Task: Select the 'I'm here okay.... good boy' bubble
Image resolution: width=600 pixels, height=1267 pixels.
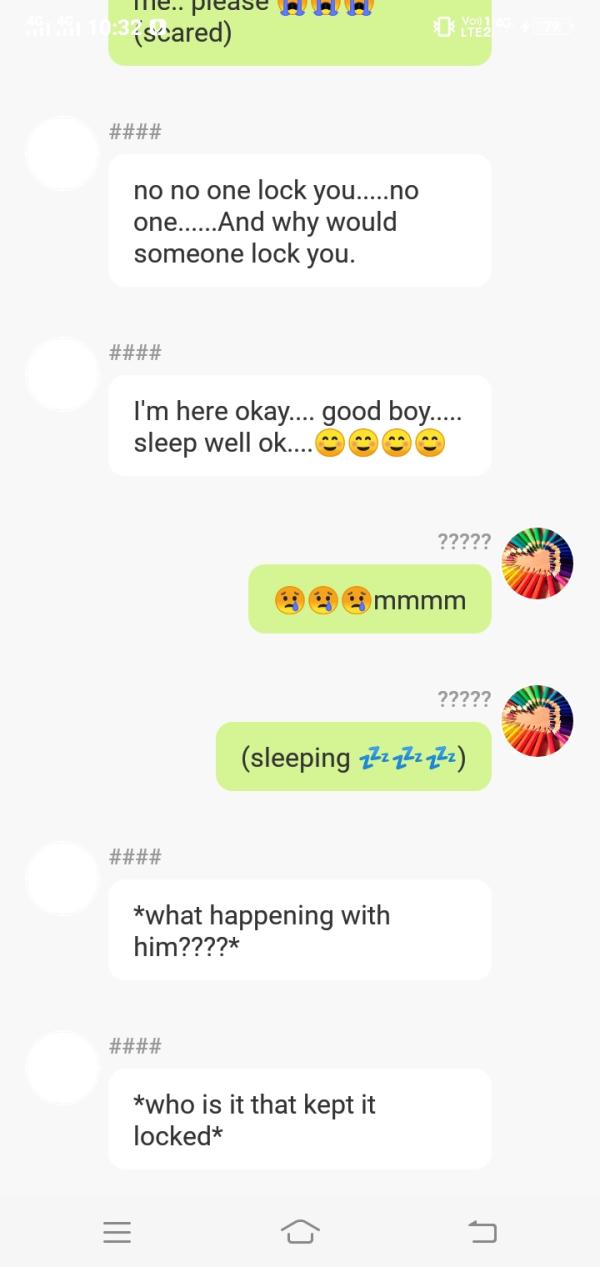Action: click(x=300, y=426)
